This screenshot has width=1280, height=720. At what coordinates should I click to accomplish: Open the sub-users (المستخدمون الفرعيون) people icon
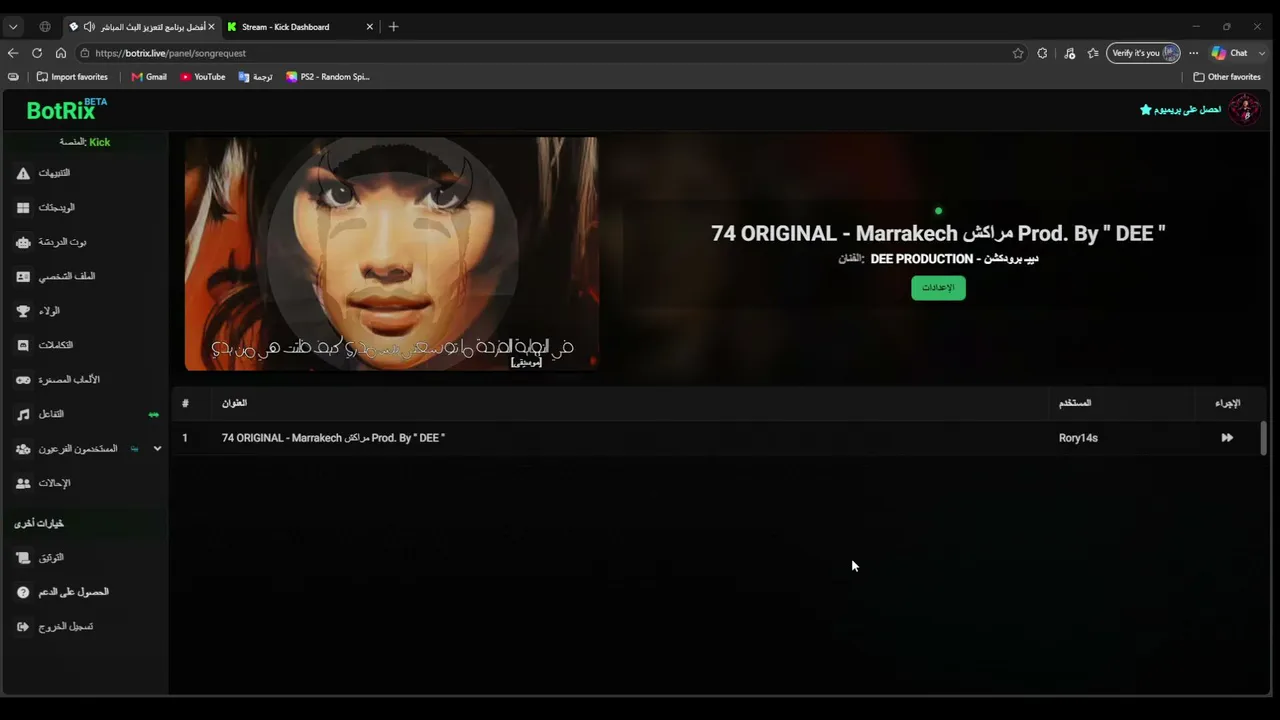[23, 449]
